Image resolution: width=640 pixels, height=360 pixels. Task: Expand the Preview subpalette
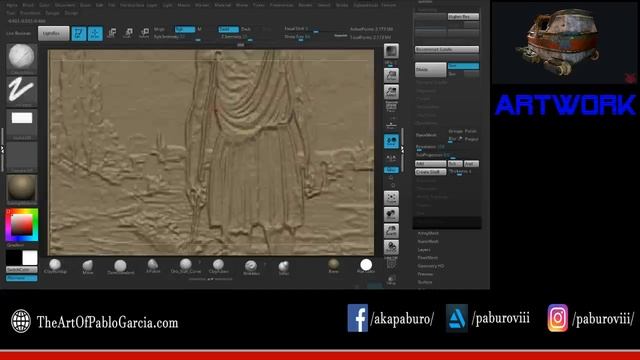pyautogui.click(x=425, y=274)
